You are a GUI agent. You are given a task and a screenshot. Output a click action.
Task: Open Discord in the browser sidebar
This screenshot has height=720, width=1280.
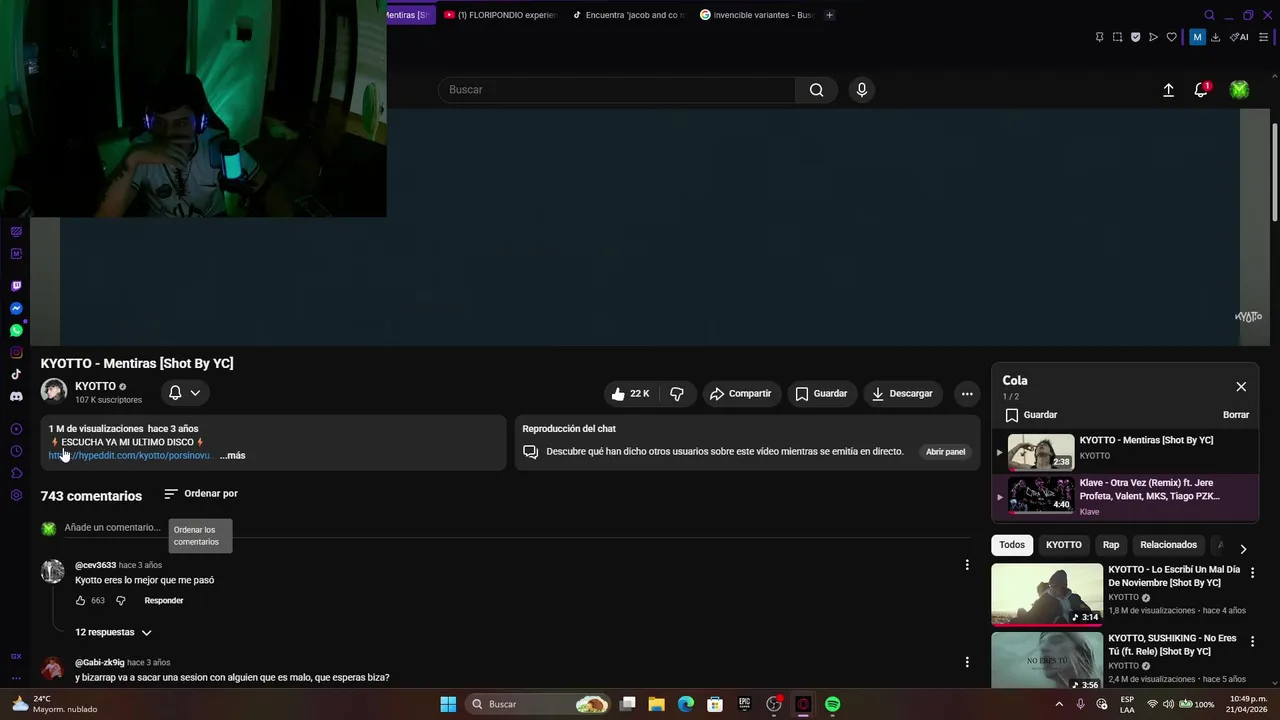coord(16,396)
